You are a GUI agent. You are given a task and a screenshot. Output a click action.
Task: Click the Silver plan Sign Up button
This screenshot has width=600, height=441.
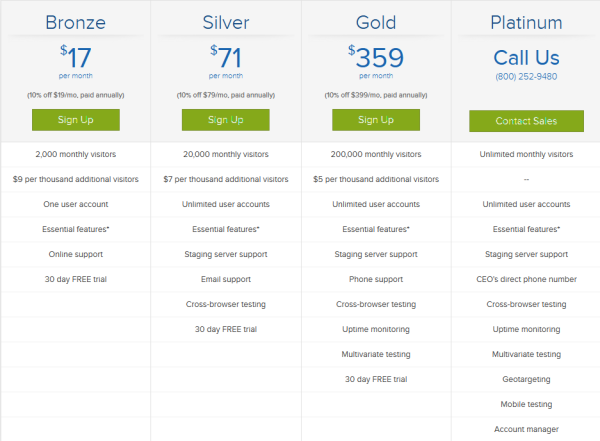(x=226, y=120)
